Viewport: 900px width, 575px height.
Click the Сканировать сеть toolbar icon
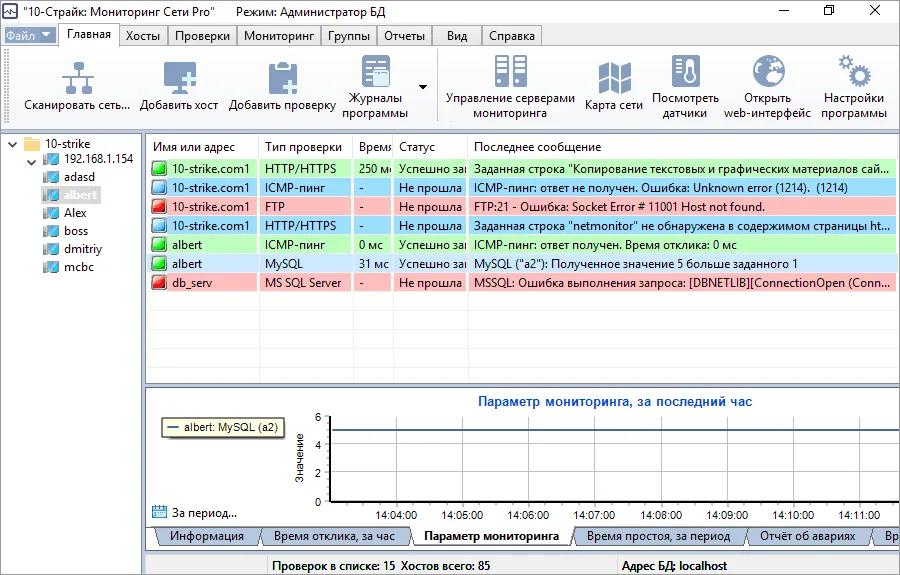[x=77, y=78]
